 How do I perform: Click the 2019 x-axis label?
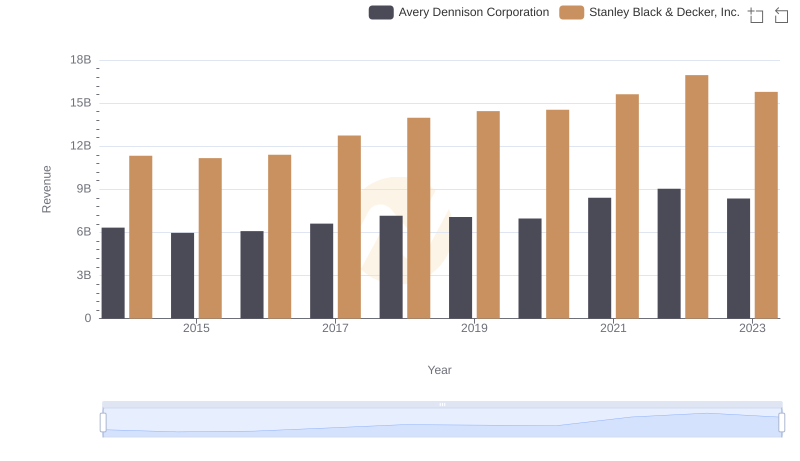[474, 328]
